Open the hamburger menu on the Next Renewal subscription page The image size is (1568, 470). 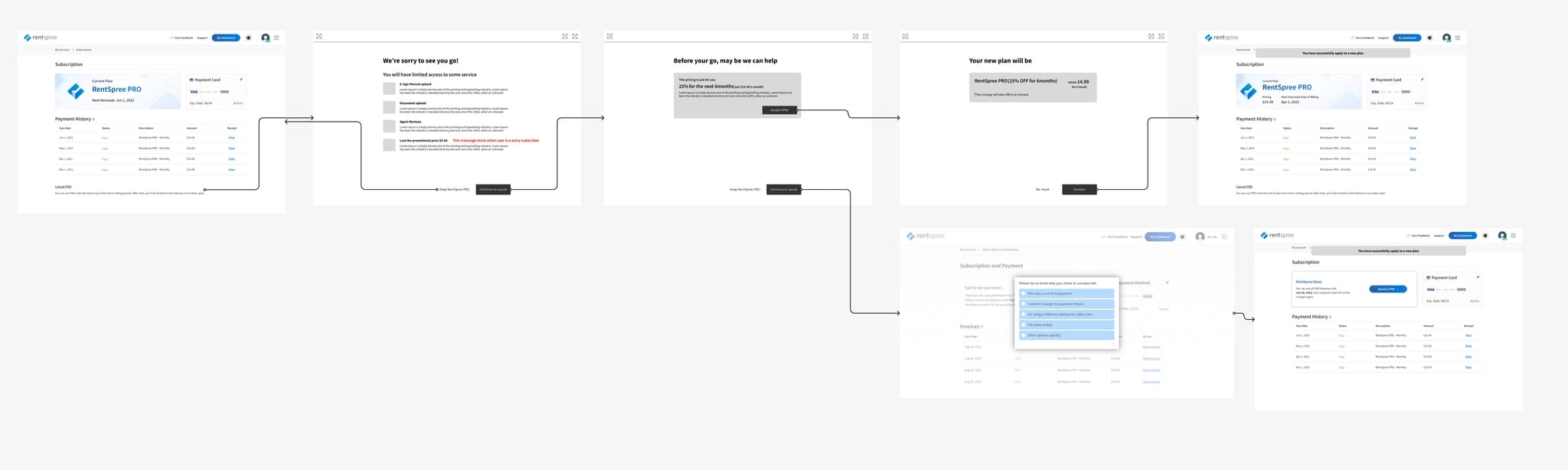(x=276, y=38)
